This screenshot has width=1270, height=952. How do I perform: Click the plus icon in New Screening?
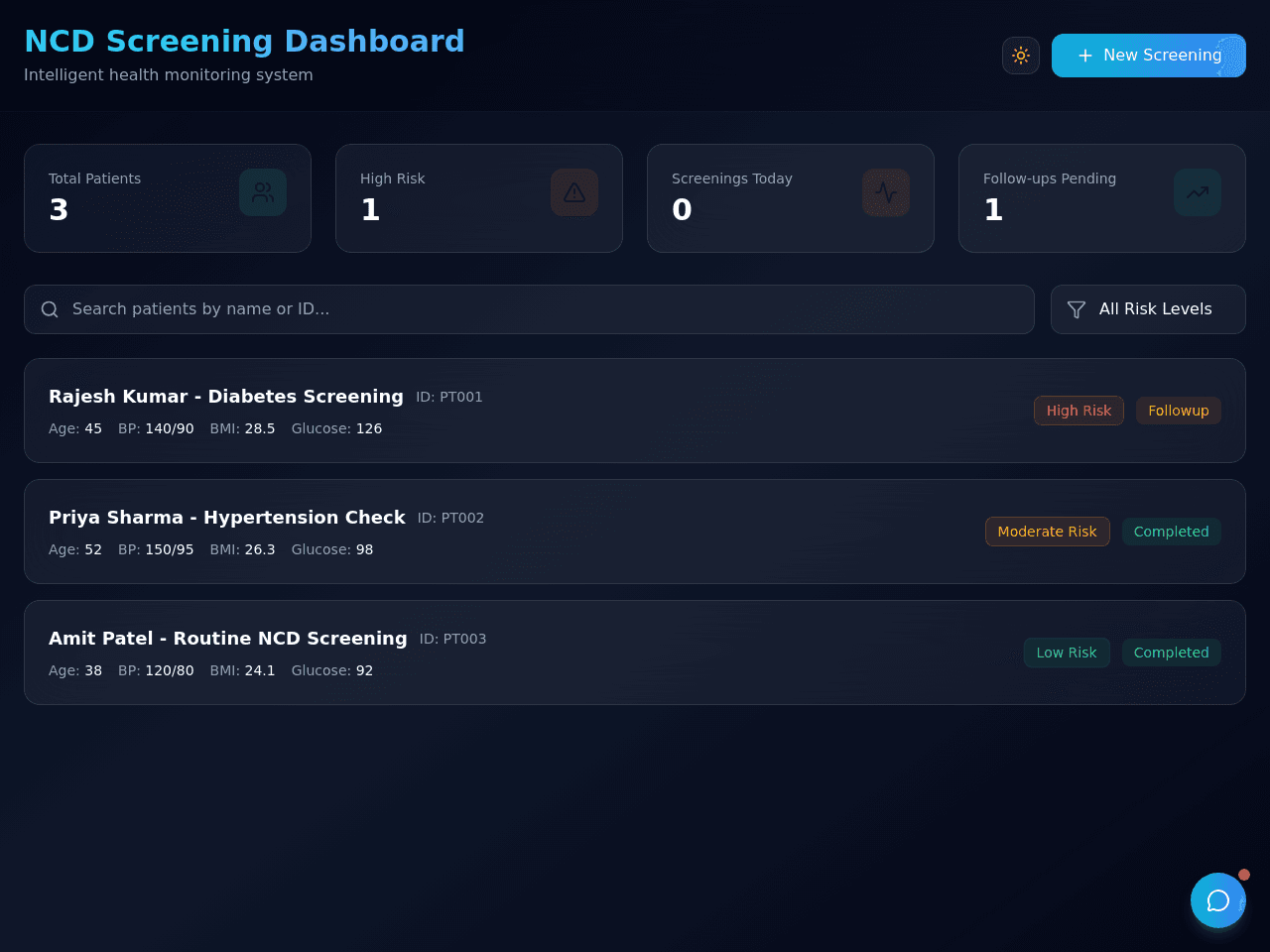1085,56
